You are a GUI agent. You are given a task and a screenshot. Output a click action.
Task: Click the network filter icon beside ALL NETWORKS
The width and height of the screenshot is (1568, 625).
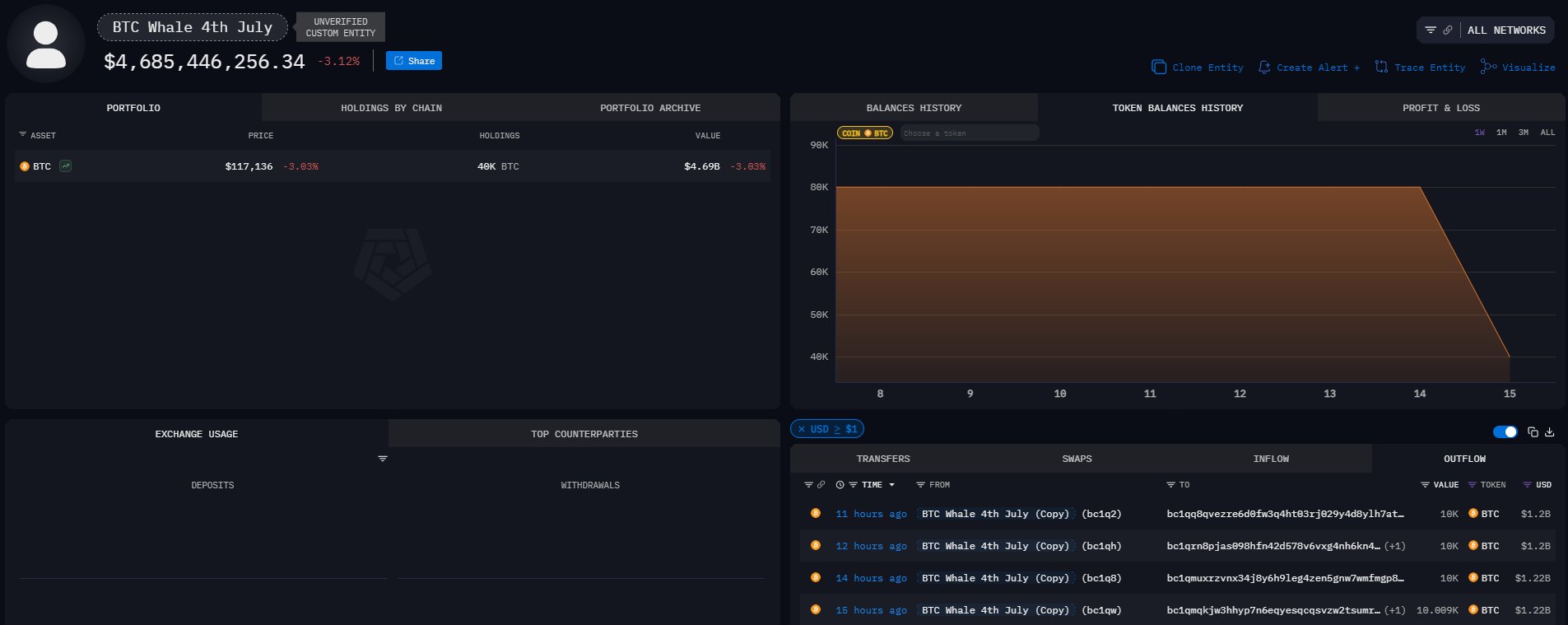tap(1431, 30)
